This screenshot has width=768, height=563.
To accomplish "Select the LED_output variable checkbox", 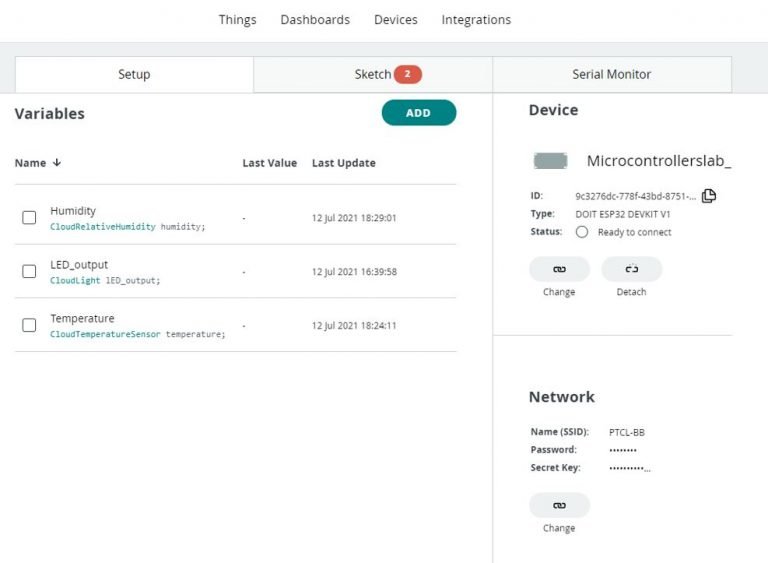I will click(x=29, y=271).
